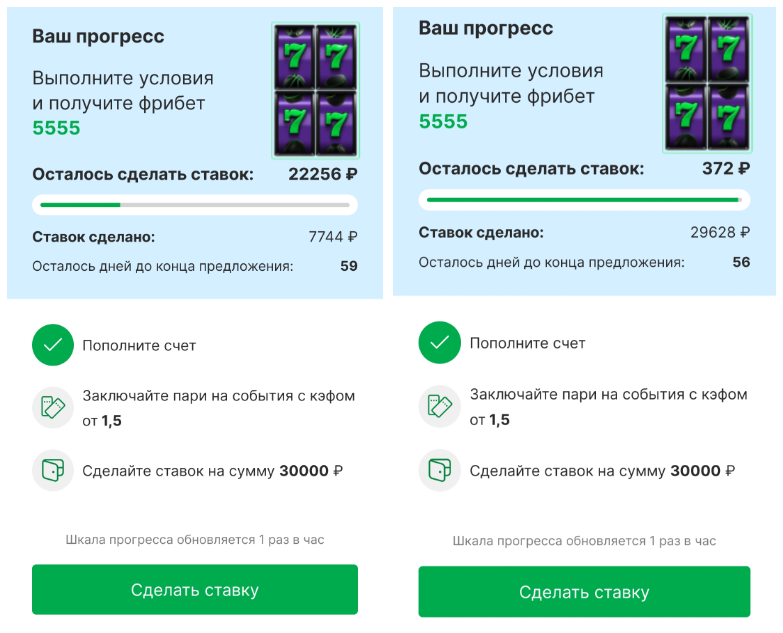
Task: Click the slot machine image in the 56-days panel
Action: (706, 83)
